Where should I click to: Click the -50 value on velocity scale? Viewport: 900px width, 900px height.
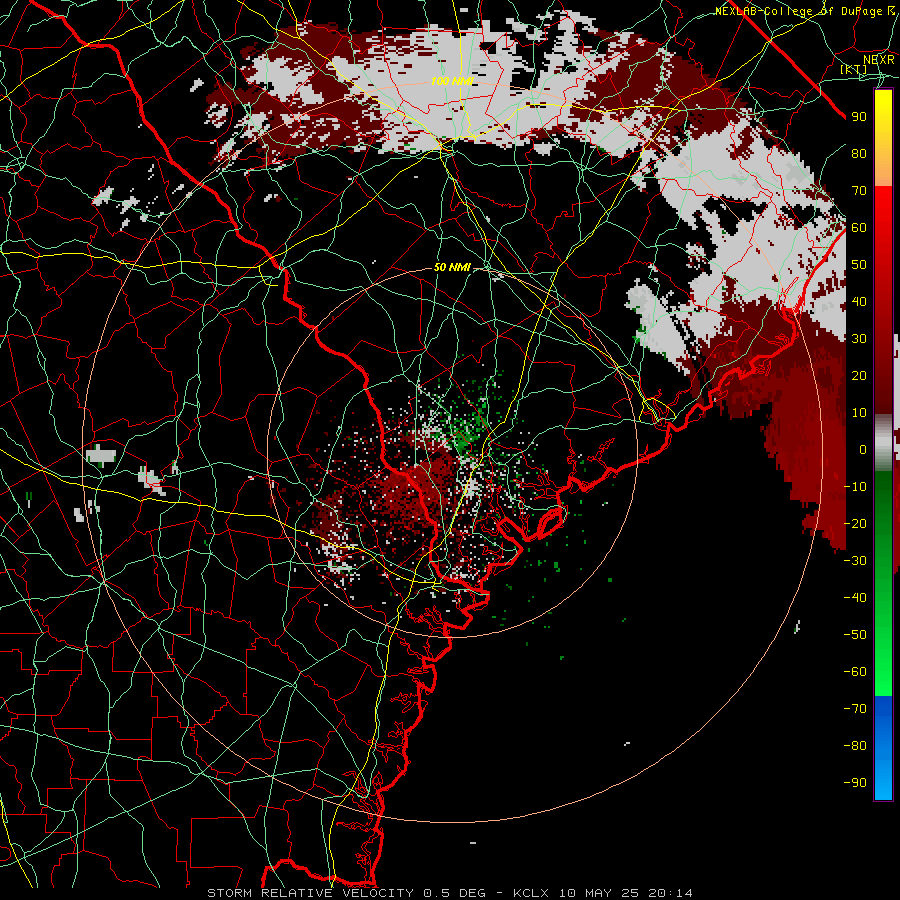coord(855,635)
